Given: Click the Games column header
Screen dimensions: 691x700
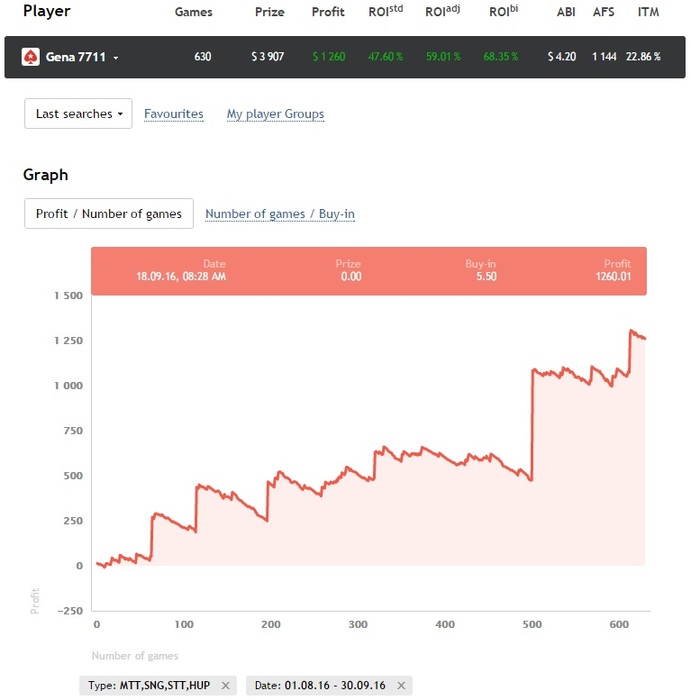Looking at the screenshot, I should click(193, 12).
